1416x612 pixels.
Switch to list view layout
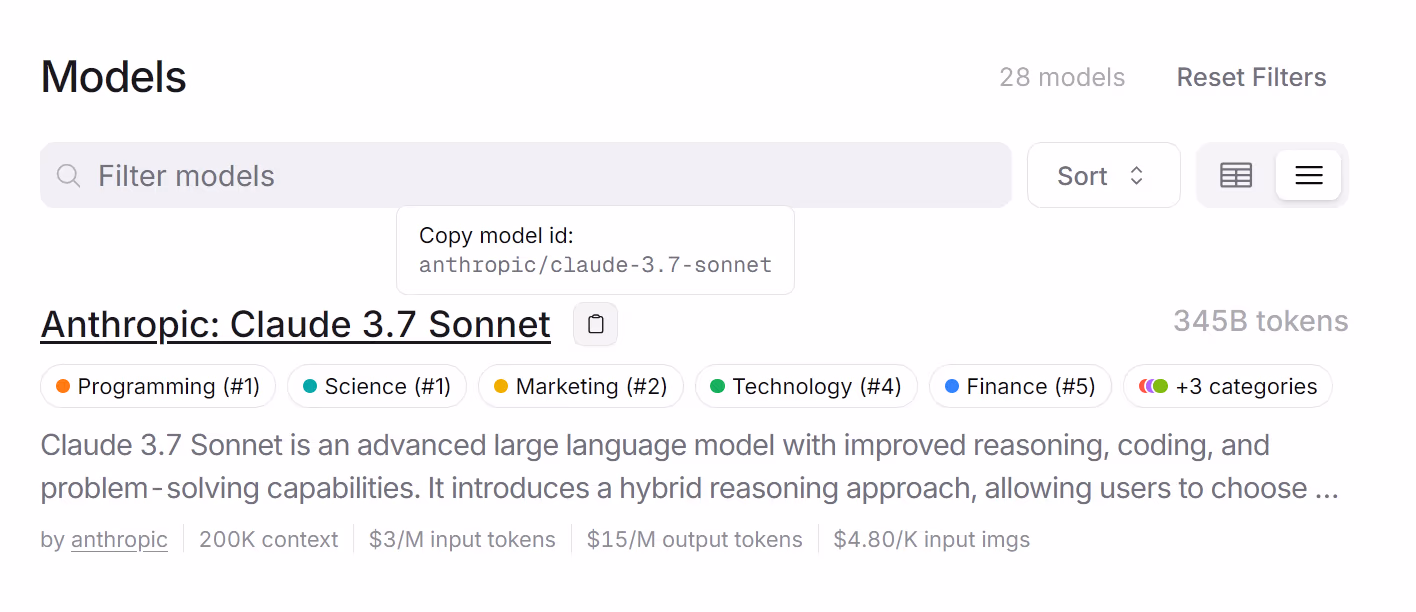point(1308,176)
